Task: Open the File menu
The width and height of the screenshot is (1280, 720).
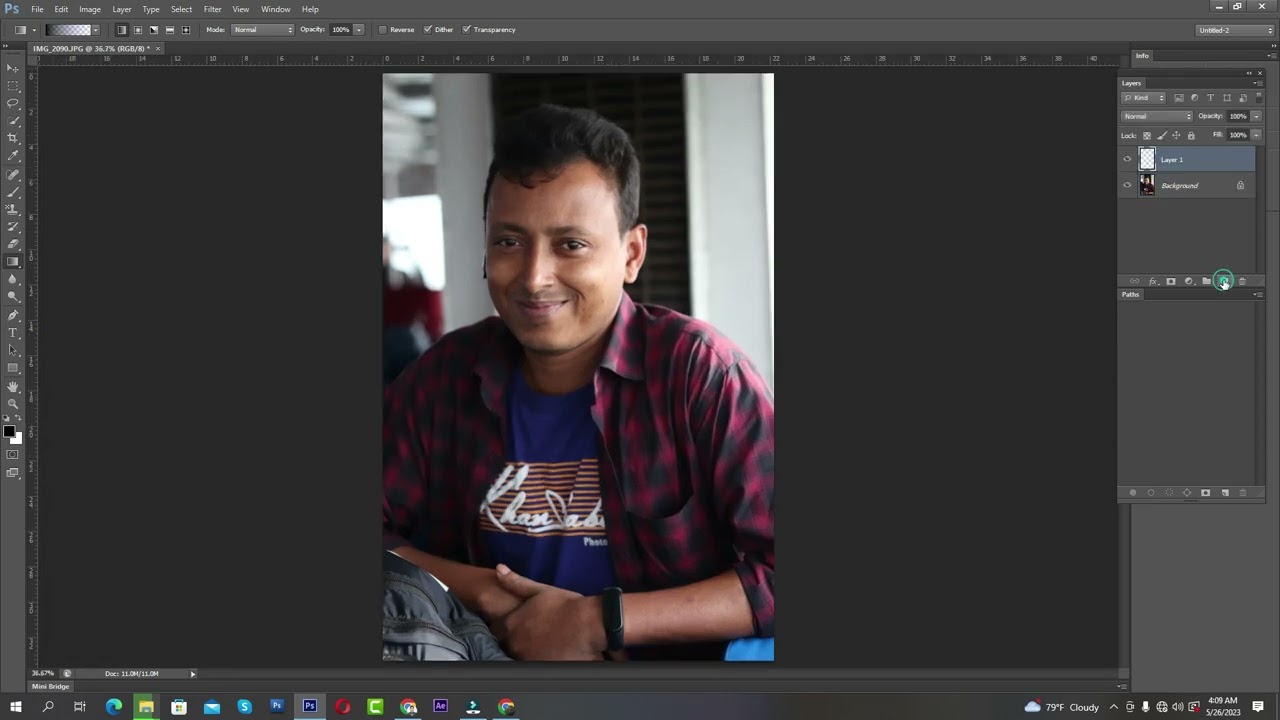Action: click(37, 9)
